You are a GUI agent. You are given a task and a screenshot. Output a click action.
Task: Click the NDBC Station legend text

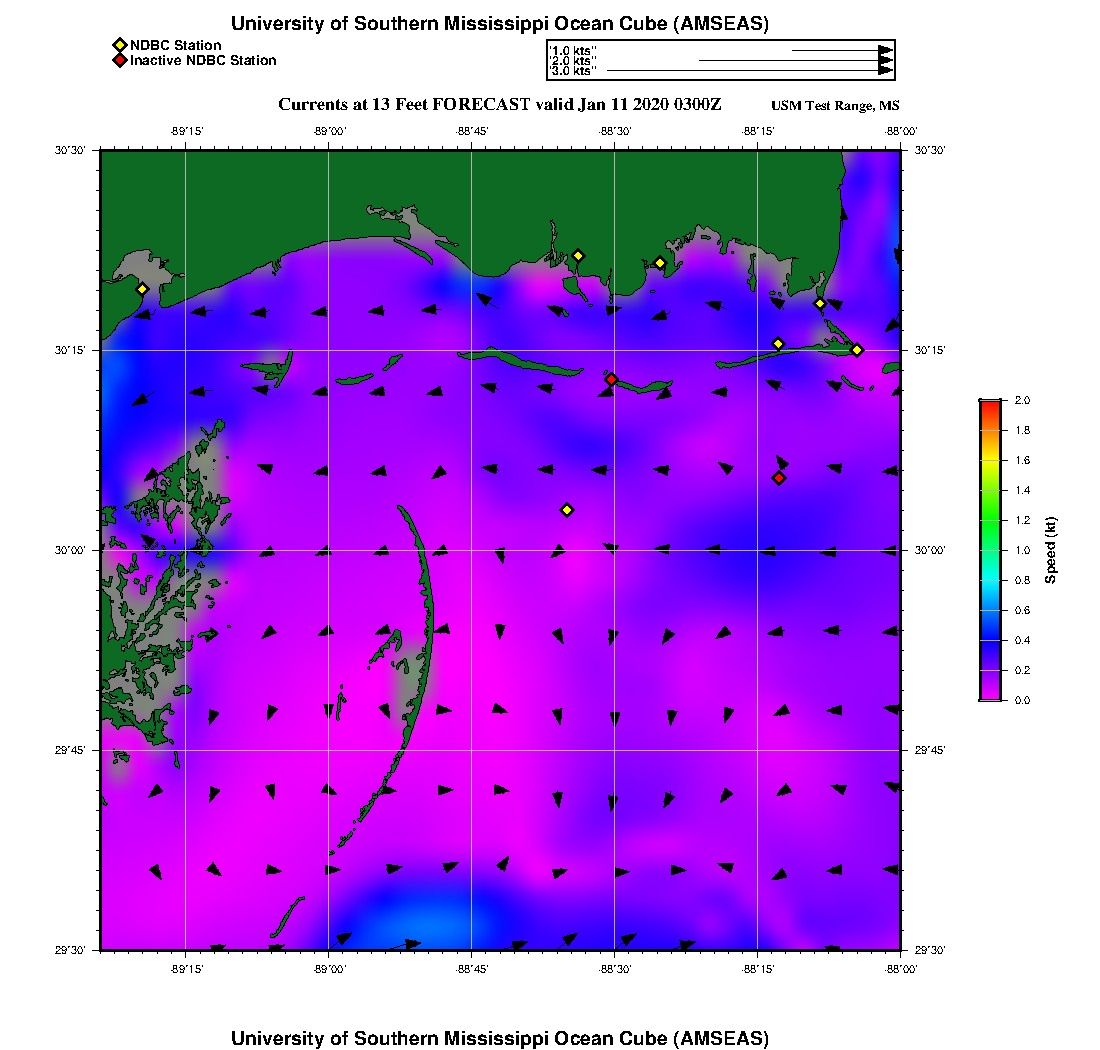[x=176, y=45]
